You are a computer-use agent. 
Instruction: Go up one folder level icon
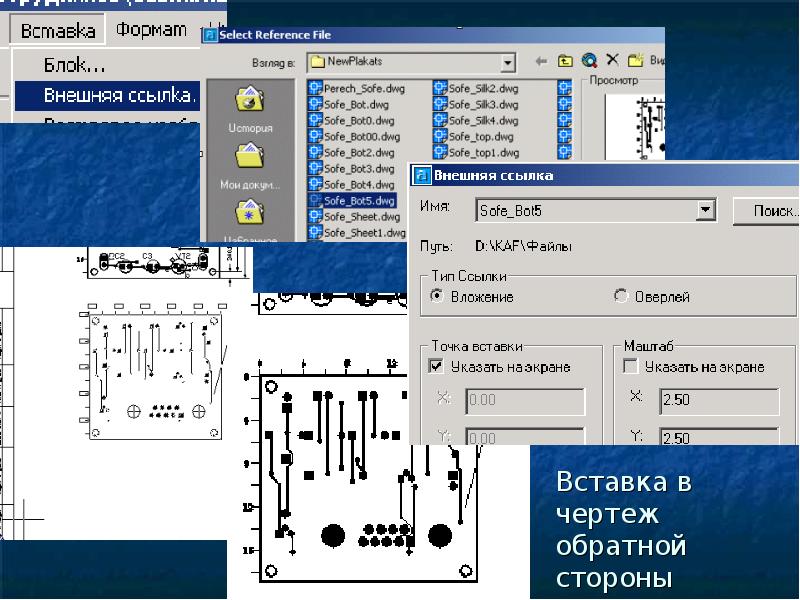coord(565,62)
